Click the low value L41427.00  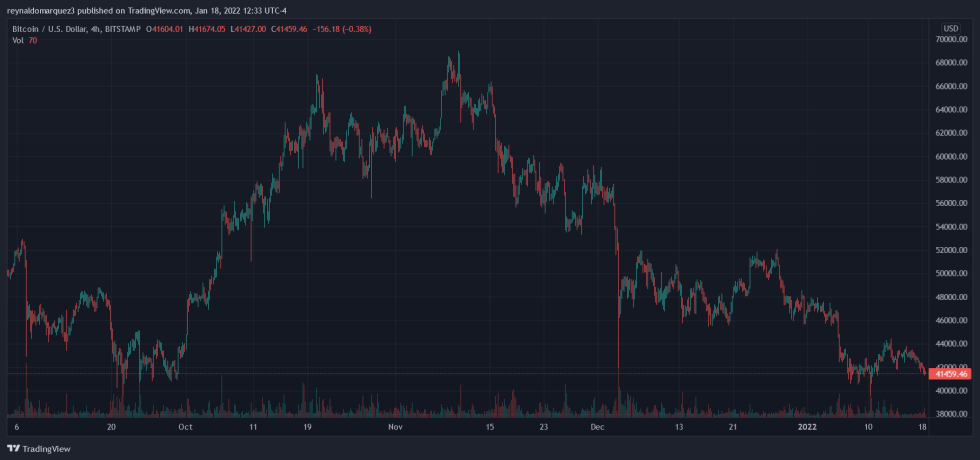(x=249, y=29)
